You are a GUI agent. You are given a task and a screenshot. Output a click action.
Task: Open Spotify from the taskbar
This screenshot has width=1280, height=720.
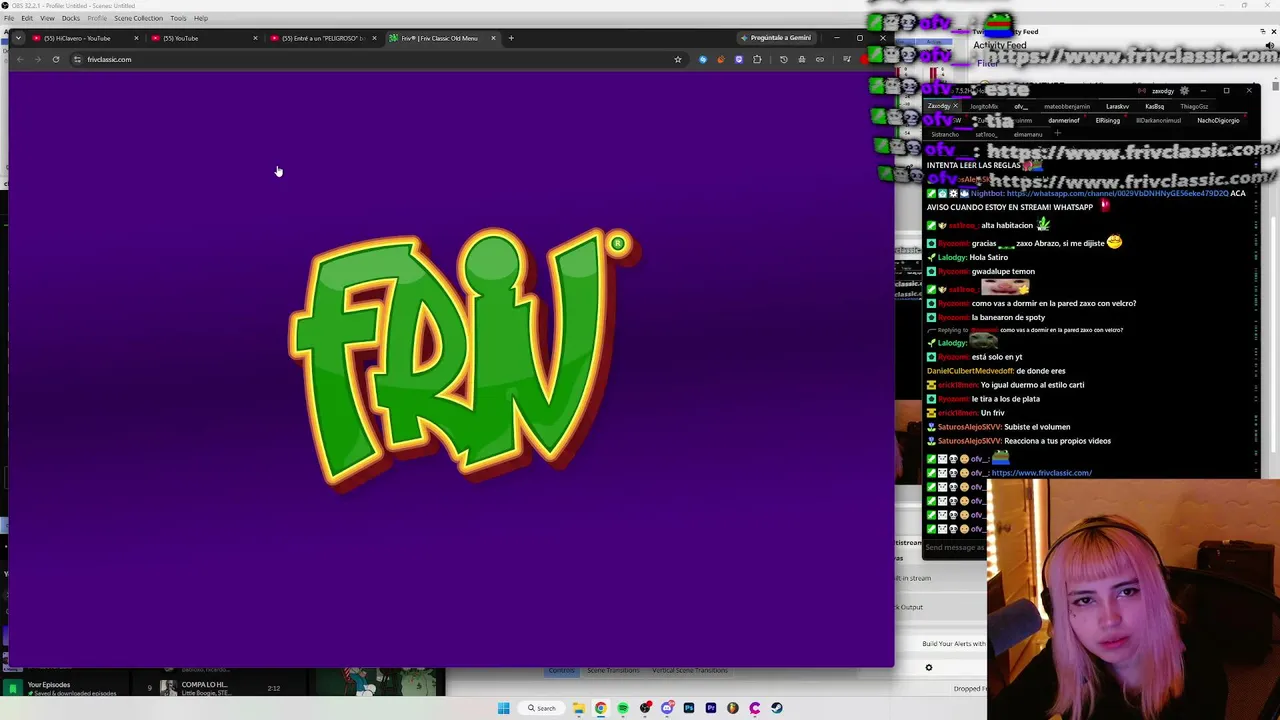point(622,708)
